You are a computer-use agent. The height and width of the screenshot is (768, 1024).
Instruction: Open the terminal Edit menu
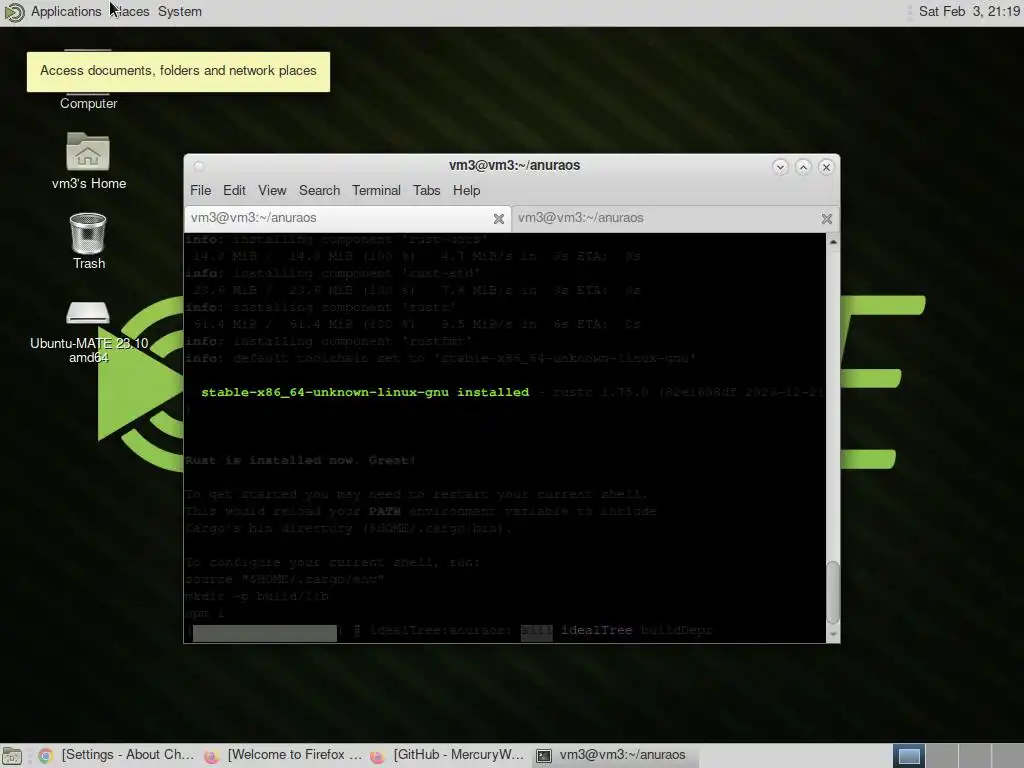pyautogui.click(x=234, y=190)
